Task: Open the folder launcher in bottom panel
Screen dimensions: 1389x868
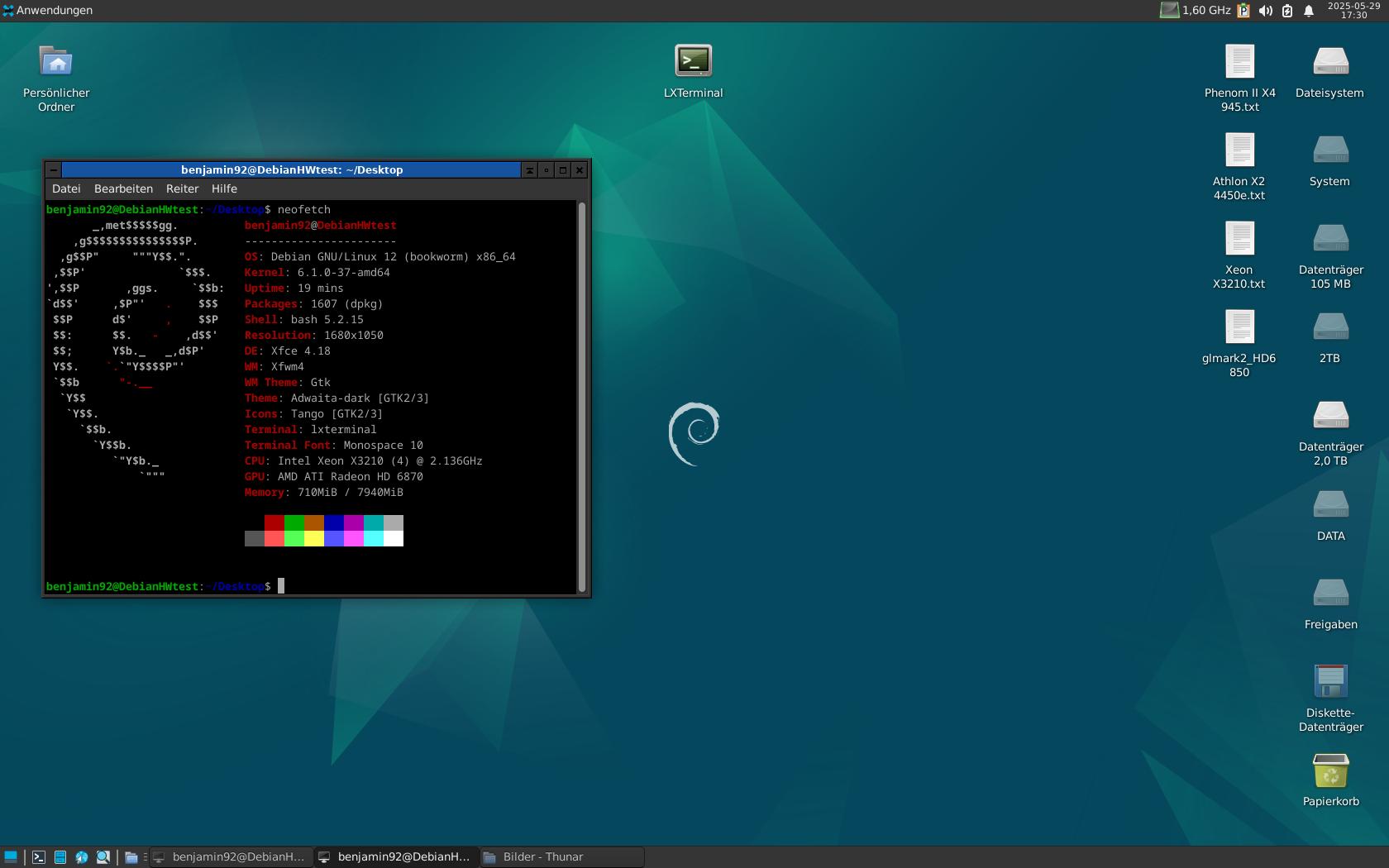Action: coord(131,857)
